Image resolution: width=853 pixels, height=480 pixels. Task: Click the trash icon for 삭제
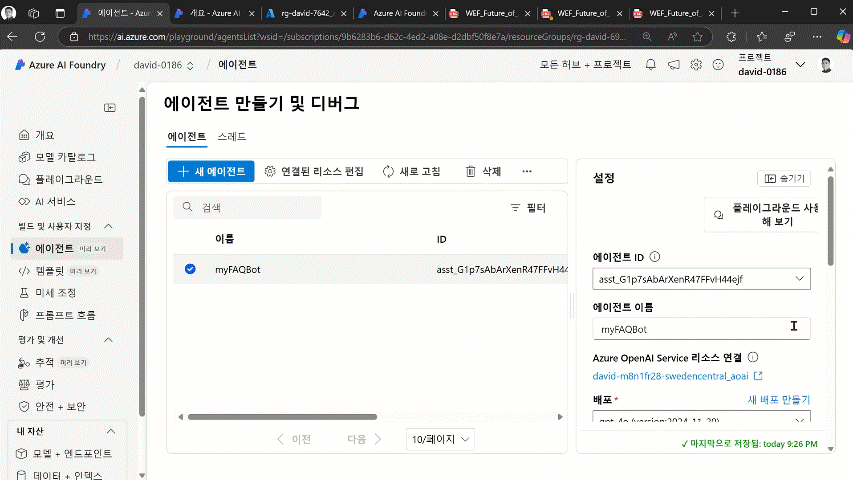point(471,172)
